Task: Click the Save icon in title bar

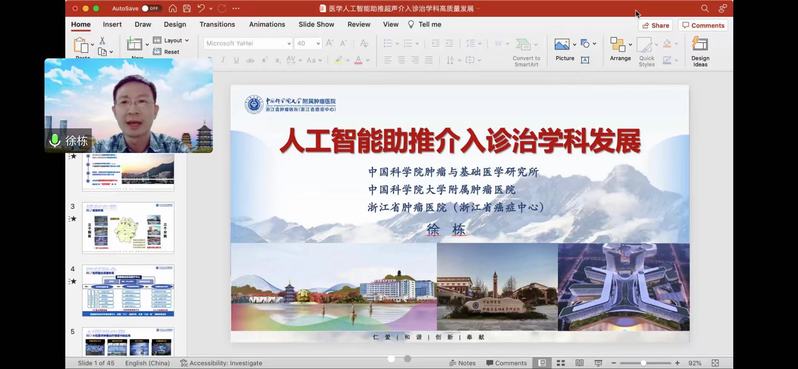Action: [187, 8]
